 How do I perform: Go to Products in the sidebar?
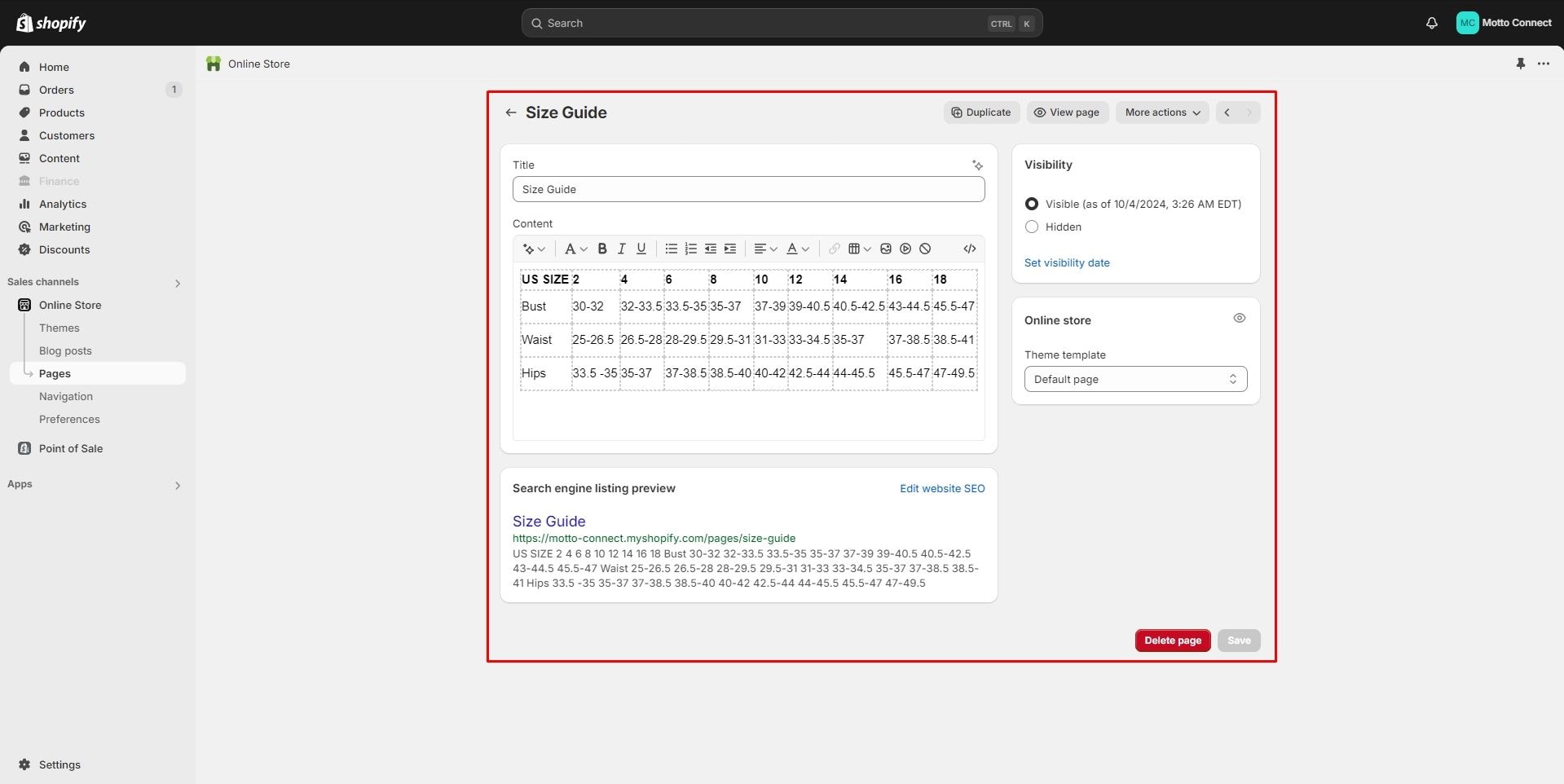[x=62, y=112]
